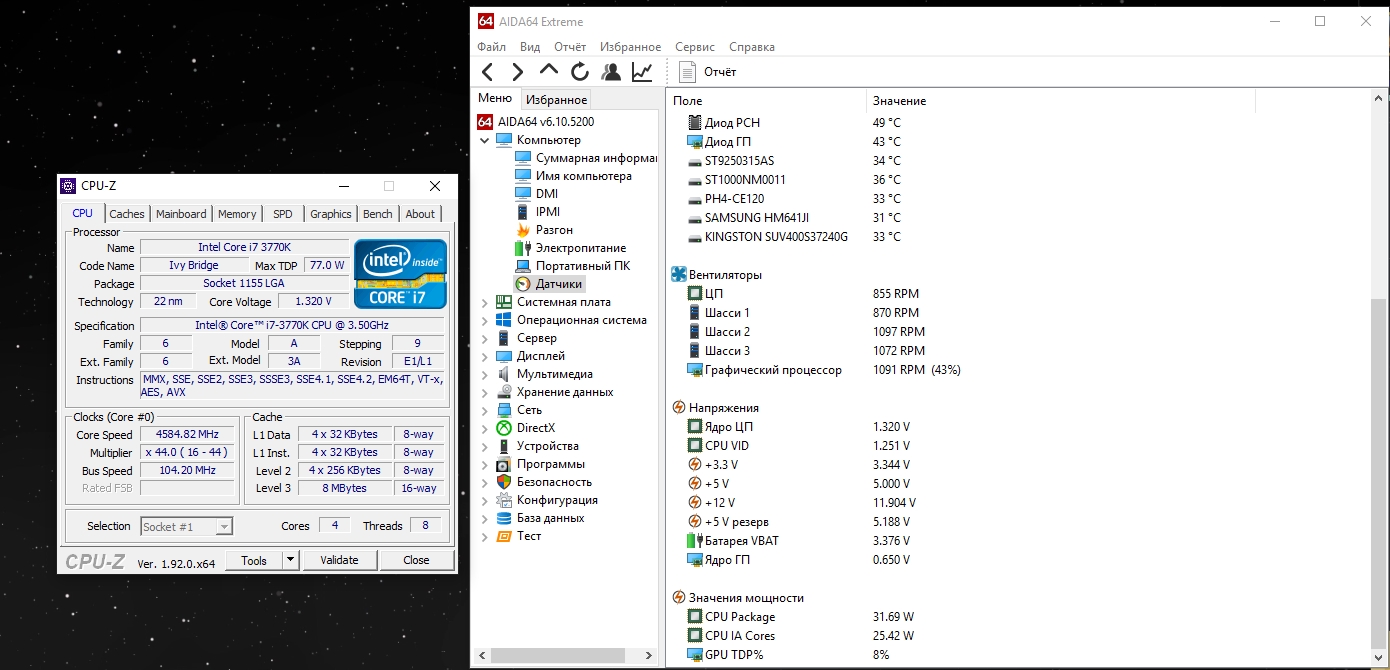1390x670 pixels.
Task: Switch to the SPD tab in CPU-Z
Action: click(x=283, y=214)
